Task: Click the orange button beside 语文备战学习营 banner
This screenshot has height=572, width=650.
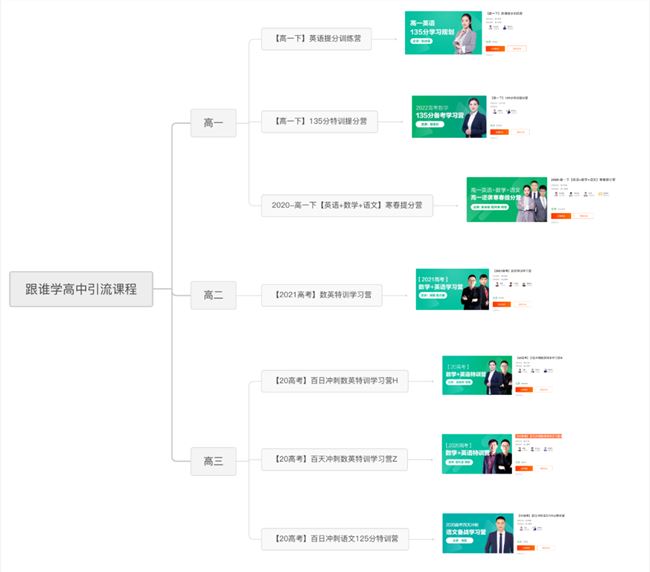Action: pos(526,548)
